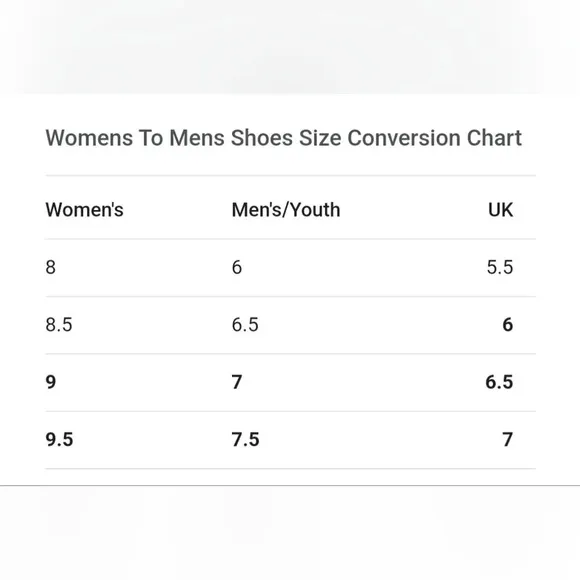580x580 pixels.
Task: Click bold Men's/Youth size 7.5 cell
Action: click(245, 439)
